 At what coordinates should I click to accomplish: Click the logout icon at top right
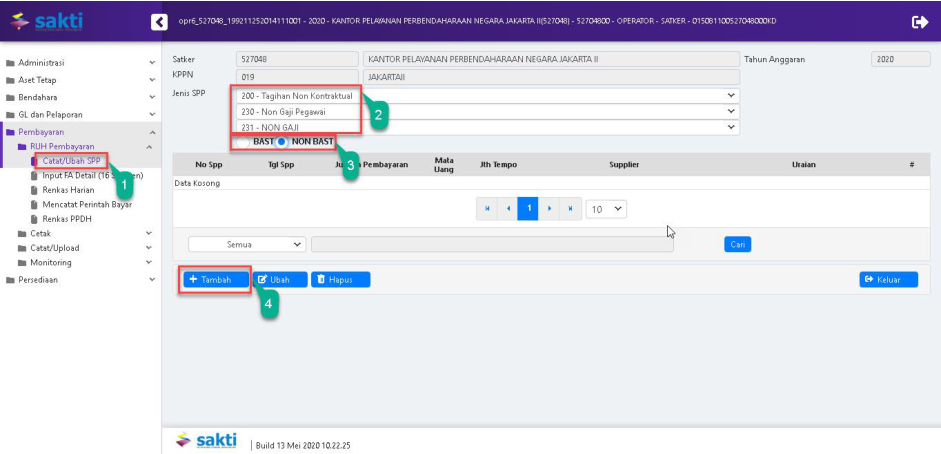[x=920, y=21]
